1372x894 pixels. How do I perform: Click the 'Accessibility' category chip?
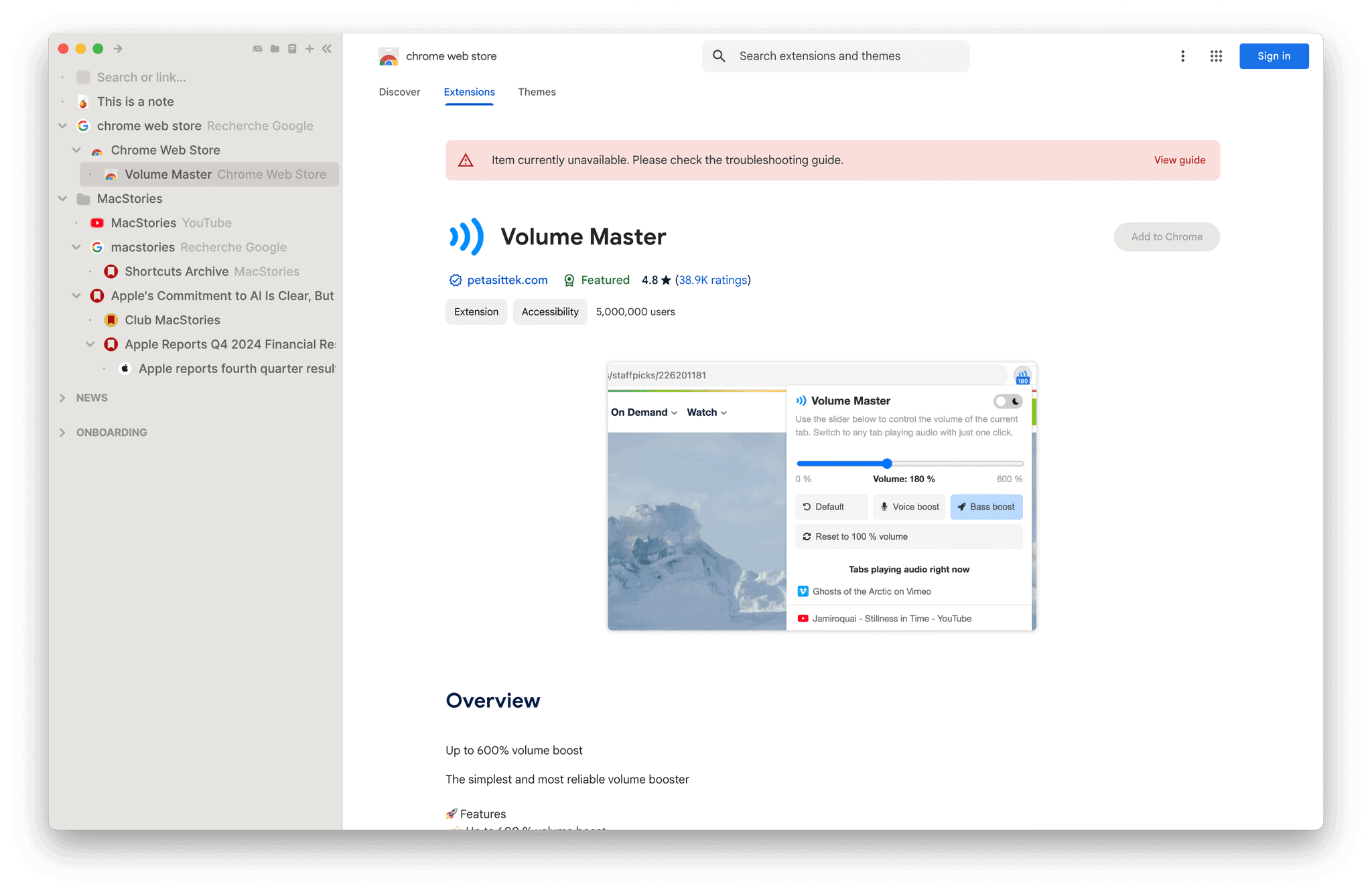(550, 311)
